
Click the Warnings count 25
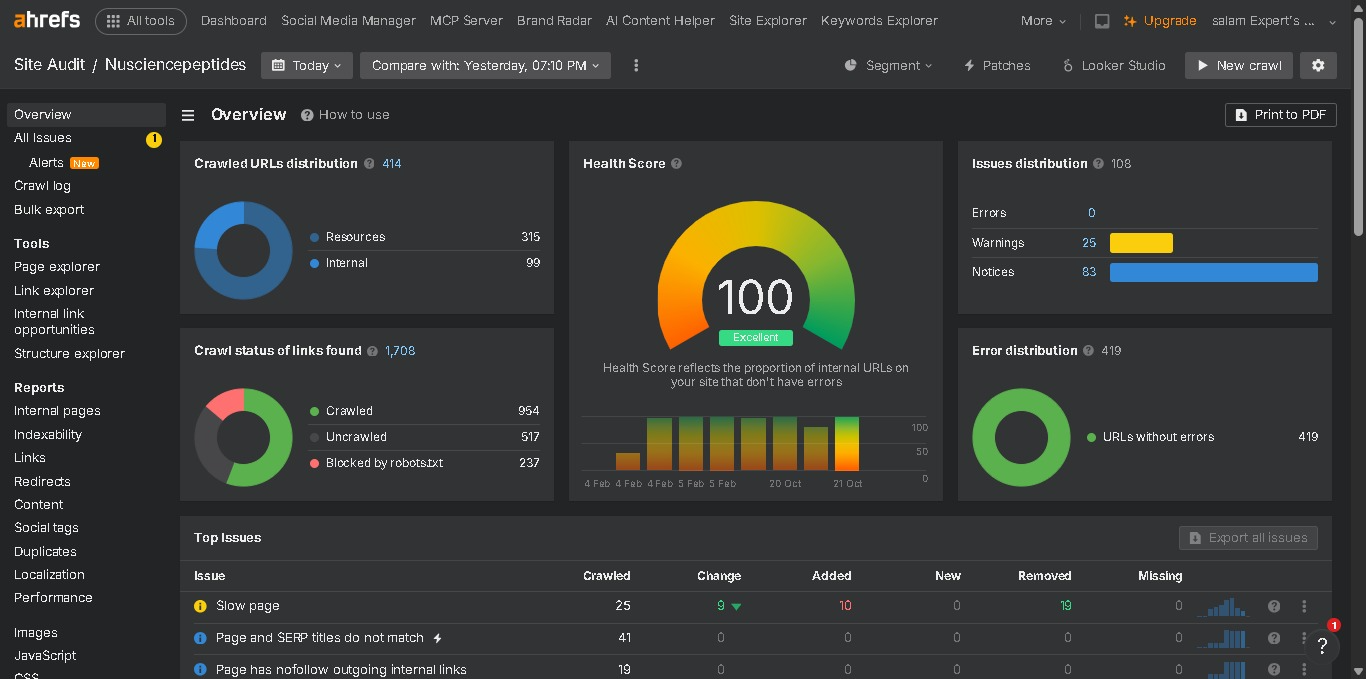click(1089, 243)
